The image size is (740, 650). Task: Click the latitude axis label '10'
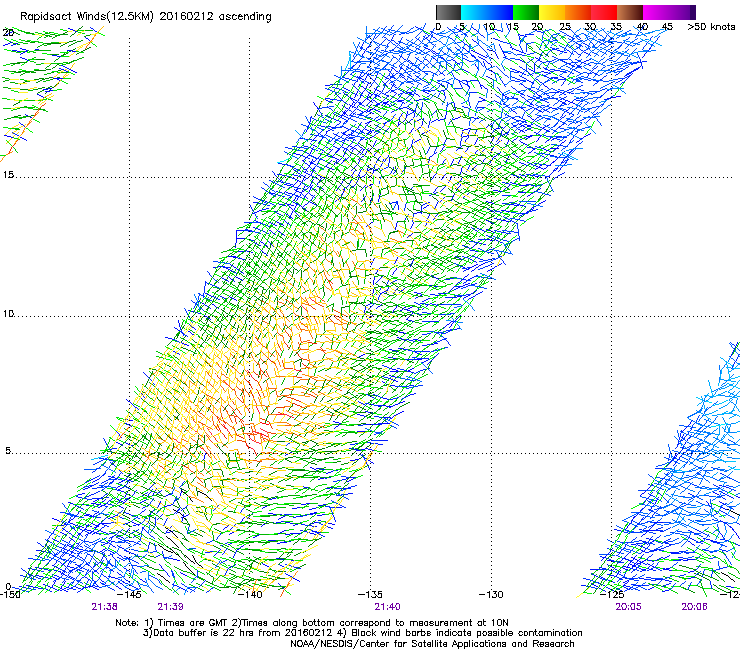click(x=8, y=313)
